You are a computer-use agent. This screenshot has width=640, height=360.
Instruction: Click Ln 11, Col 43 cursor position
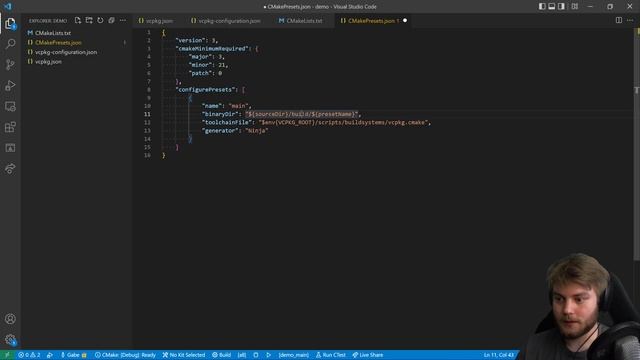[x=499, y=355]
